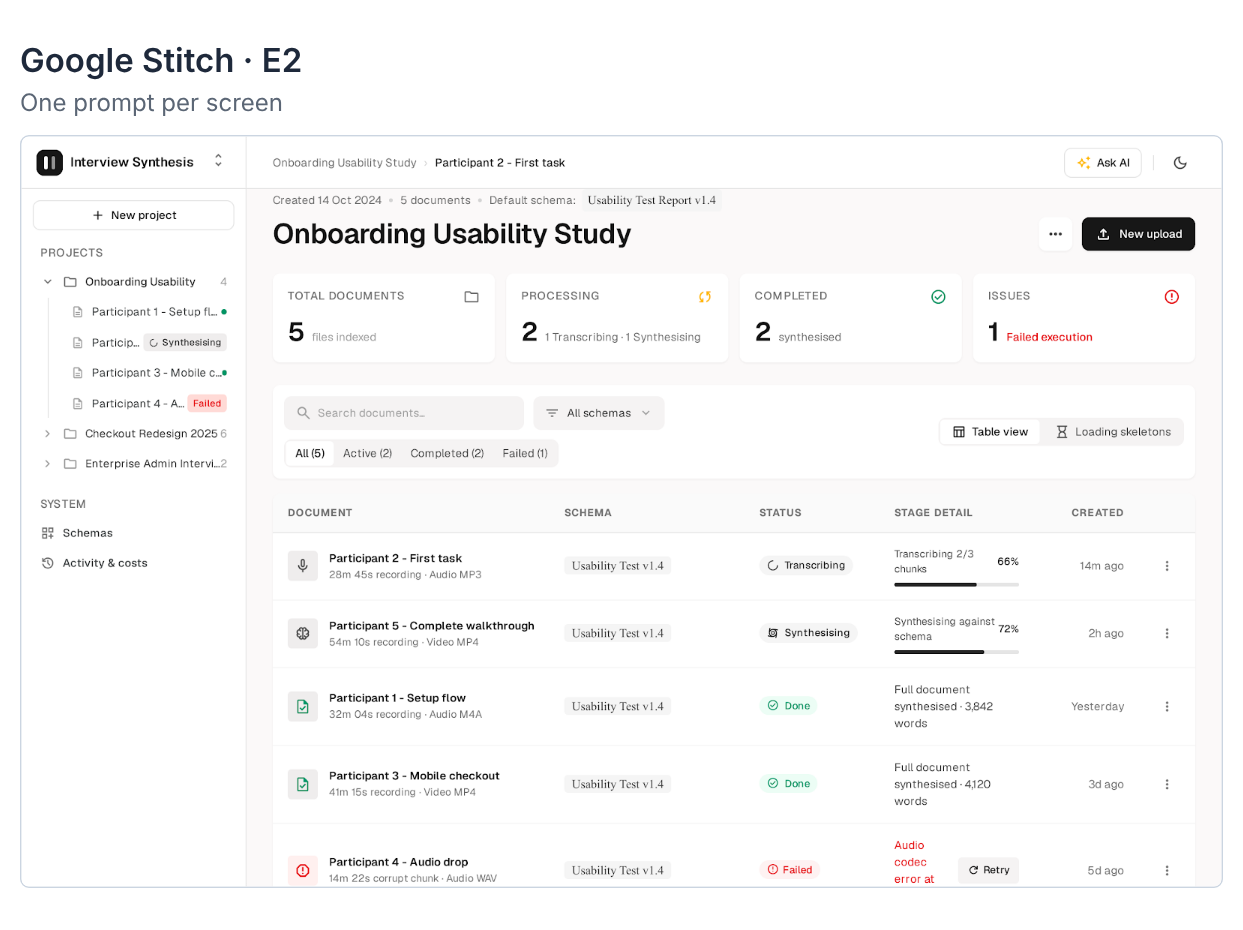1243x930 pixels.
Task: Collapse the Onboarding Usability project folder
Action: [x=47, y=282]
